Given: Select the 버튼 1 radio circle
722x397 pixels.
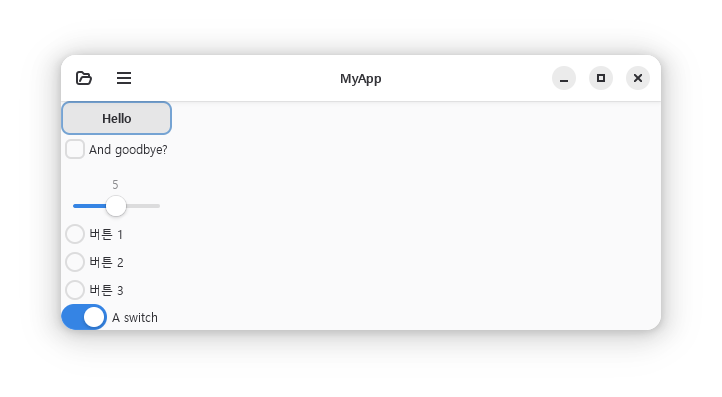Looking at the screenshot, I should tap(75, 234).
